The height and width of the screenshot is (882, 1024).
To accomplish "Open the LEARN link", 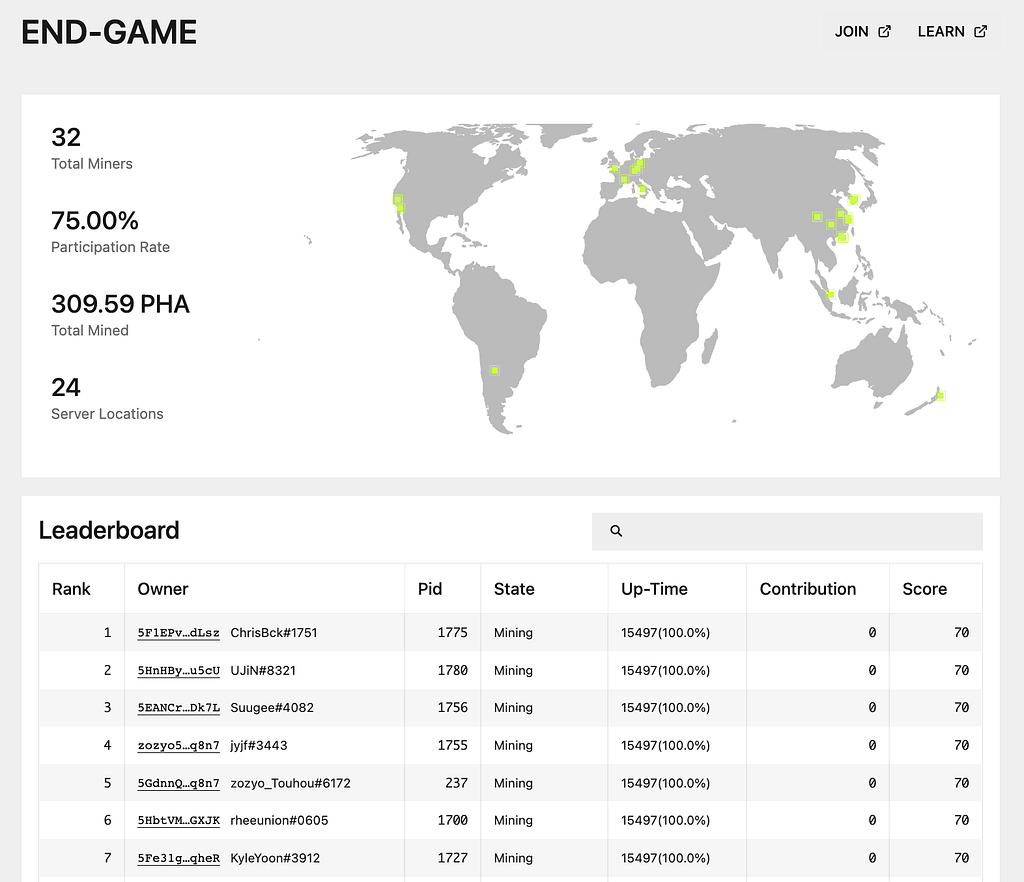I will [x=952, y=31].
